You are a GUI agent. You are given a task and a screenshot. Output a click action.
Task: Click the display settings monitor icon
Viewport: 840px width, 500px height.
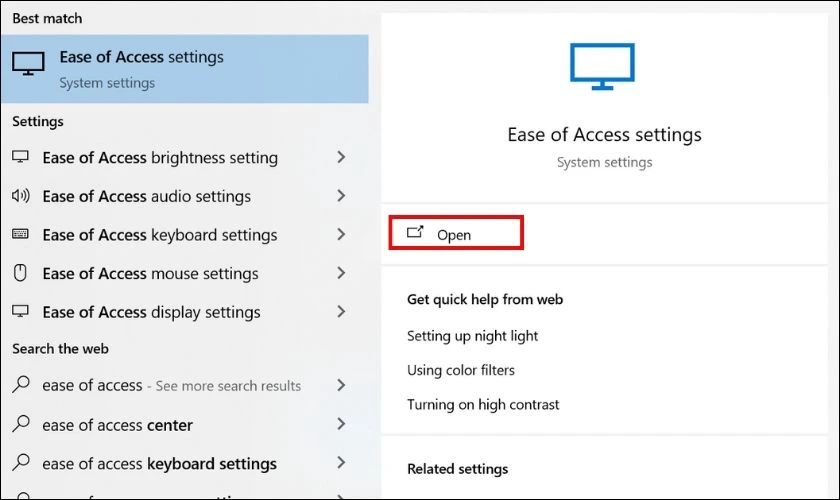(20, 311)
